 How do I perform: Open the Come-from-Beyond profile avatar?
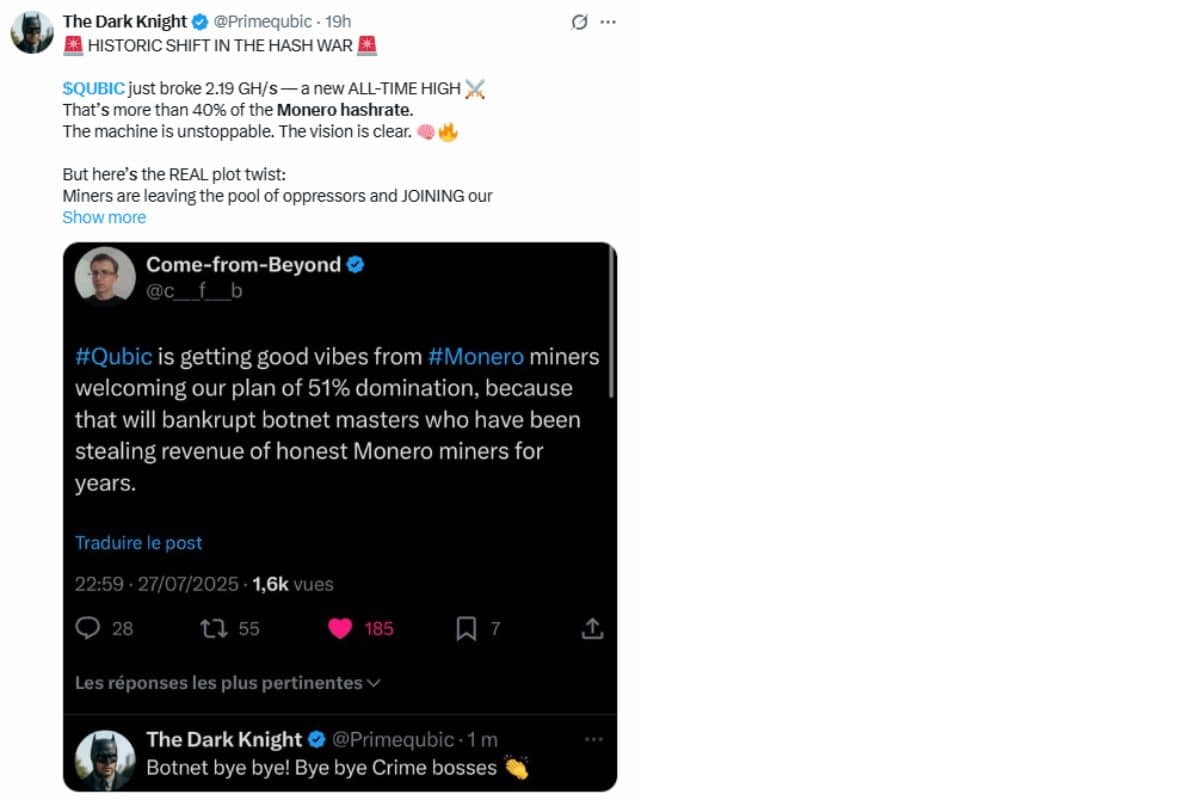click(x=105, y=276)
